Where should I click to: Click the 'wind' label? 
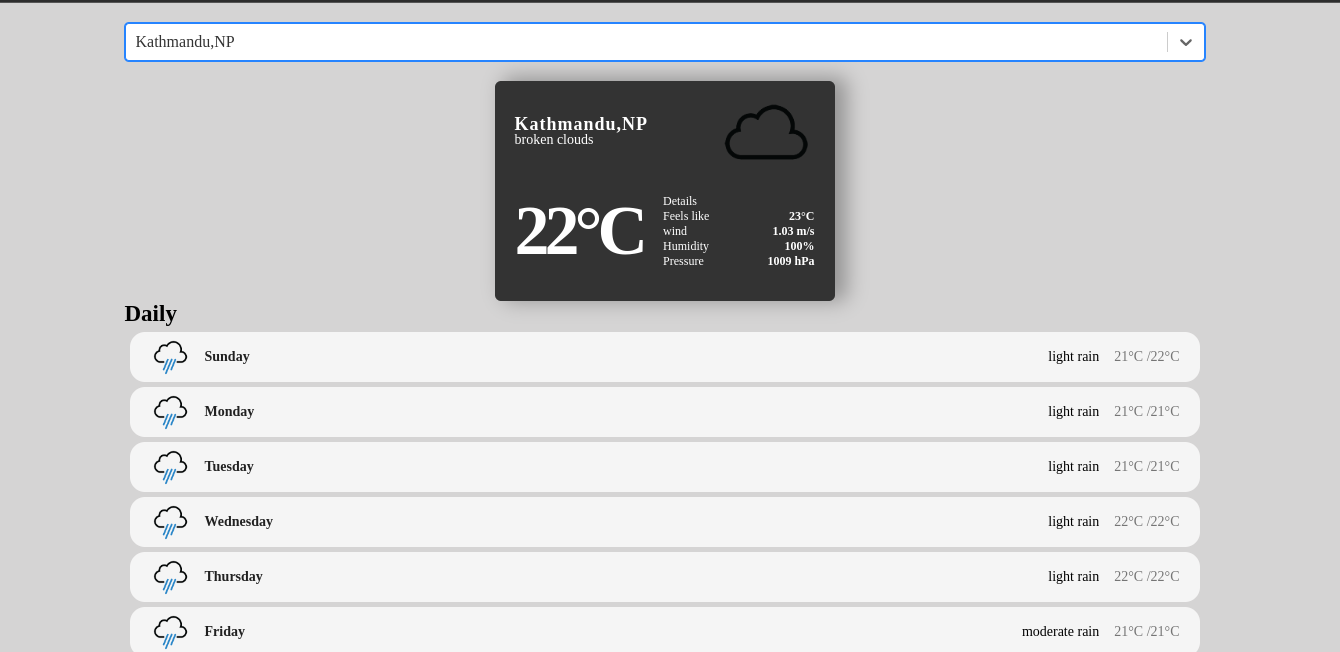[675, 231]
